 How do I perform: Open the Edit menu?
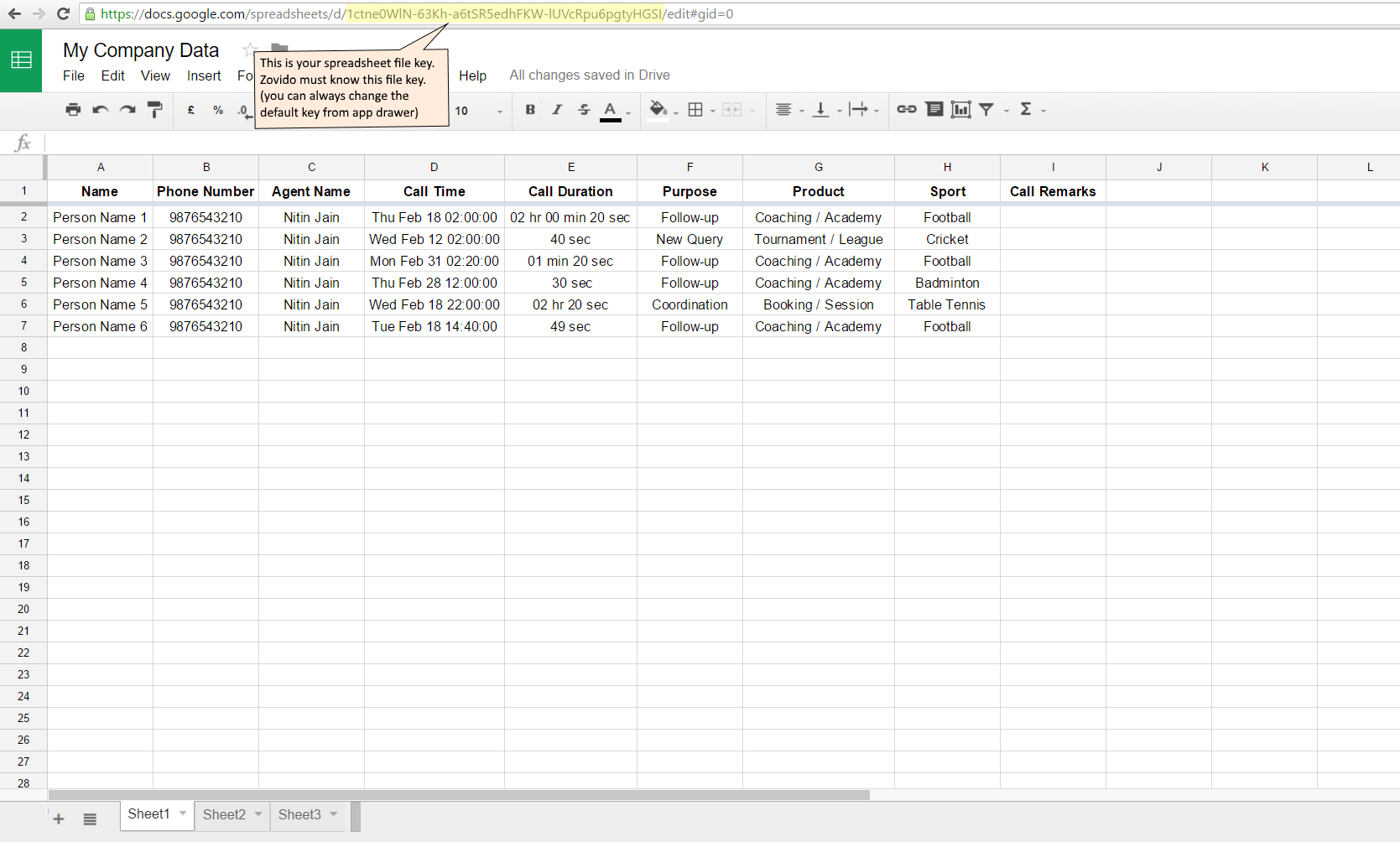(112, 75)
